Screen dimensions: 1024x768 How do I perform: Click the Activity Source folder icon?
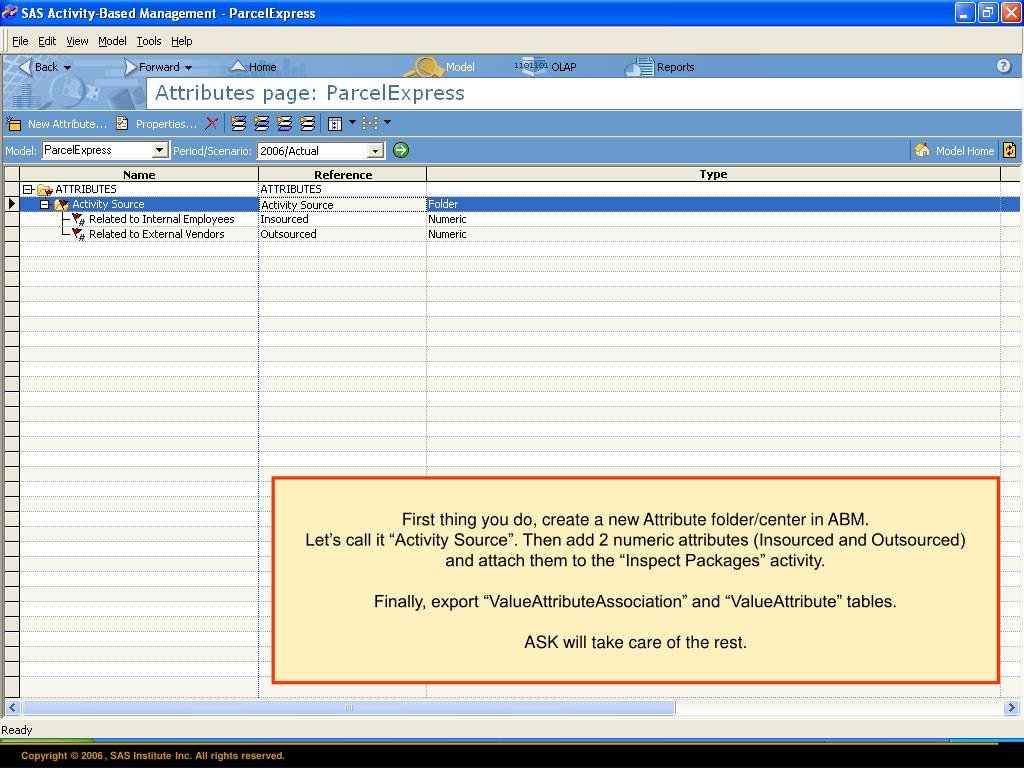click(62, 204)
